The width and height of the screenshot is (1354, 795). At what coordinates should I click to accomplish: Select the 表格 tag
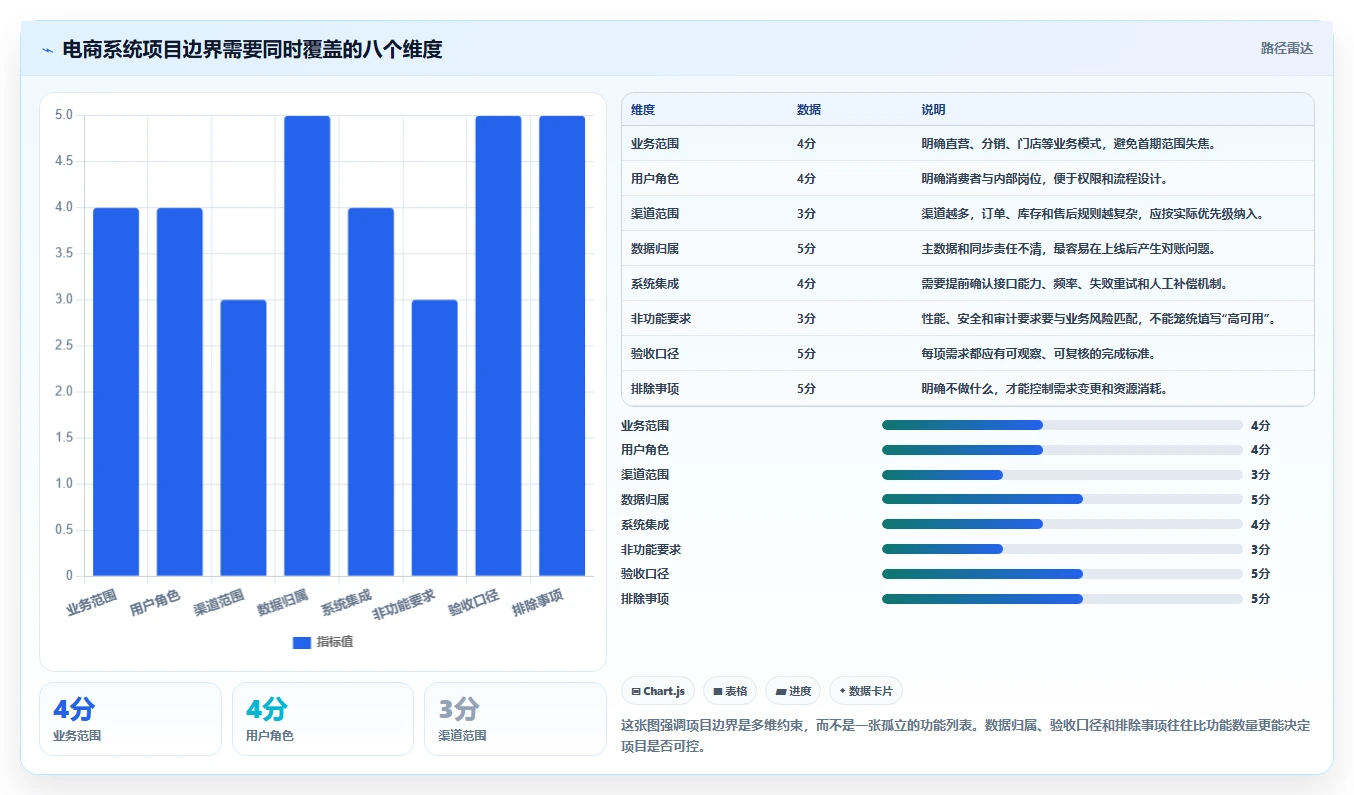(730, 691)
